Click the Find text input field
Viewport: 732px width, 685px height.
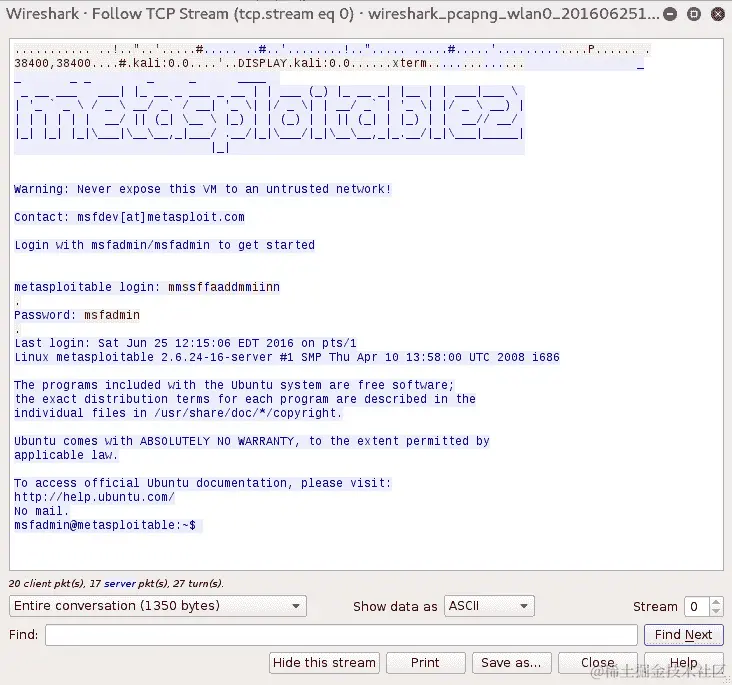coord(341,635)
